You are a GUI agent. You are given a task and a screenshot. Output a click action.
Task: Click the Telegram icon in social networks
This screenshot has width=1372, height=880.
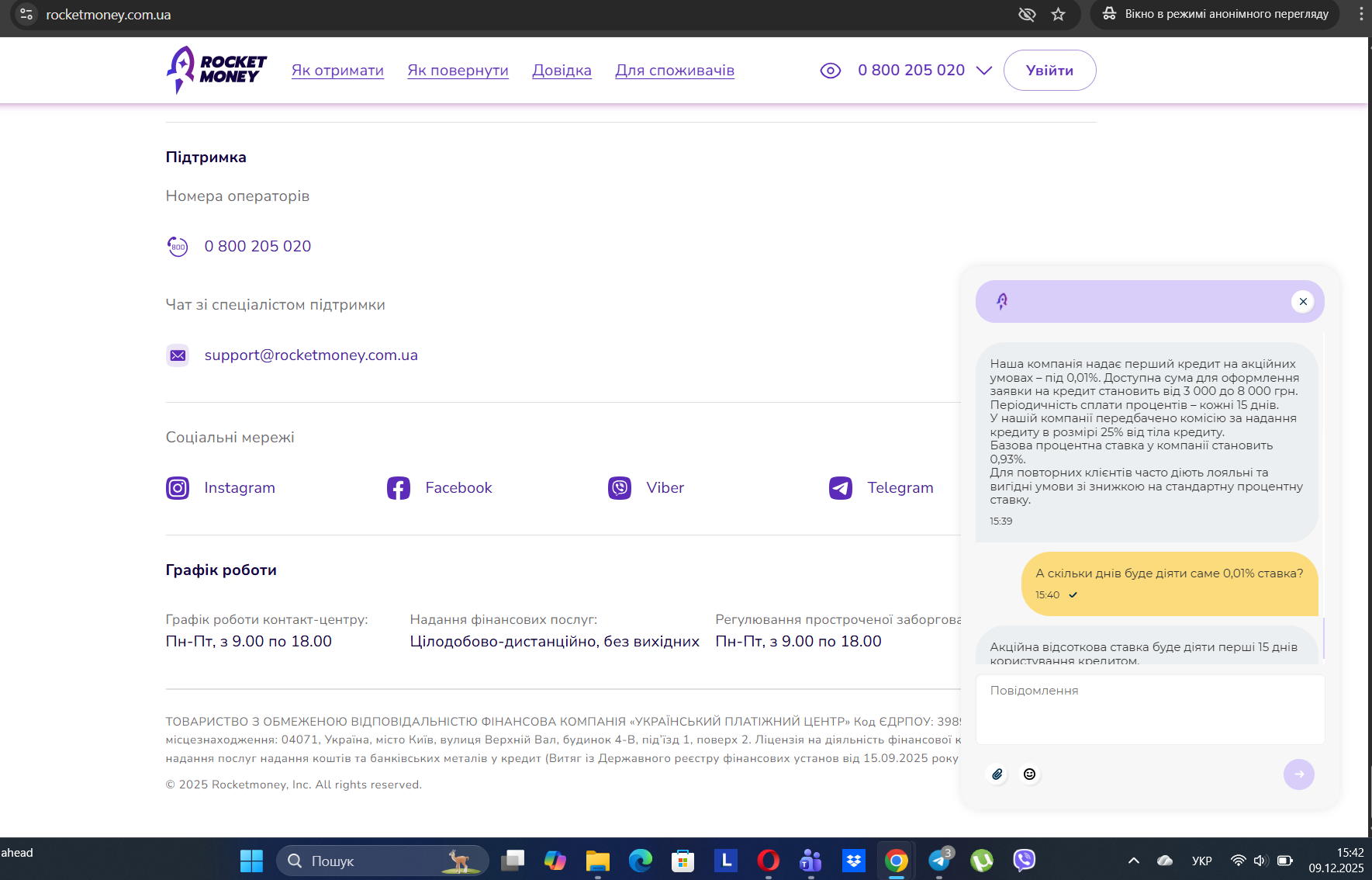[x=841, y=488]
